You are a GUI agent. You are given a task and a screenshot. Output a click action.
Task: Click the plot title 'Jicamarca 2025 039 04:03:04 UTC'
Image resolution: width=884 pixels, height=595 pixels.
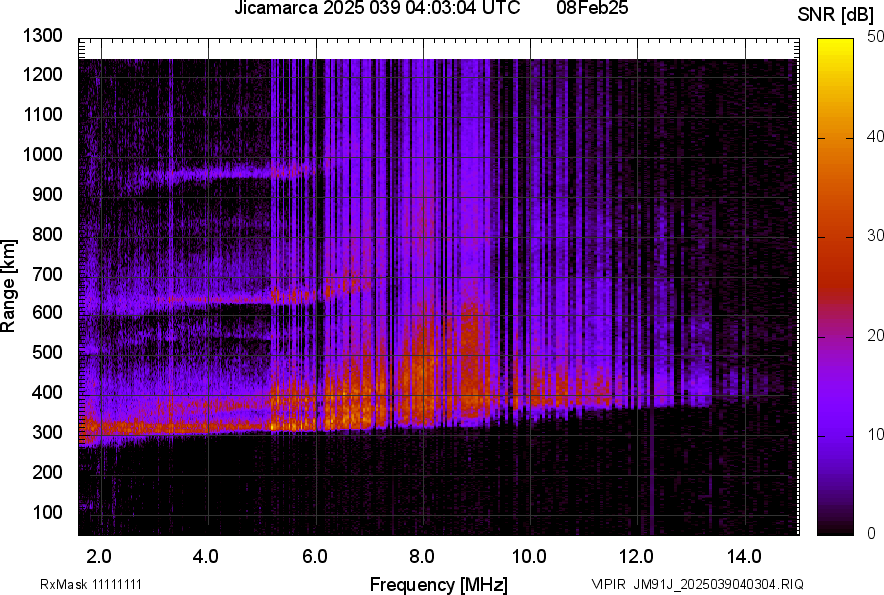pos(376,9)
